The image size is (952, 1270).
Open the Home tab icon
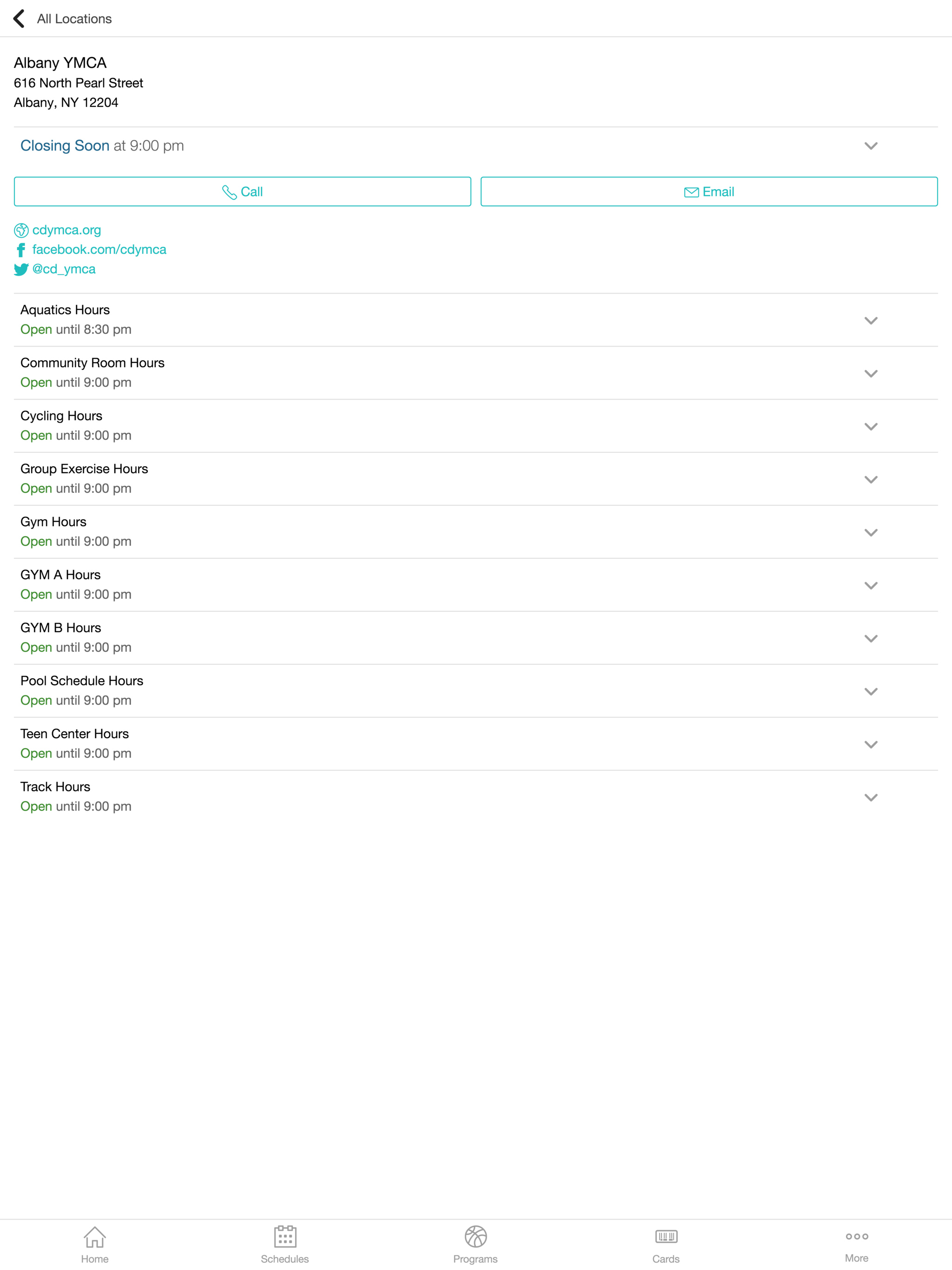[x=95, y=1237]
